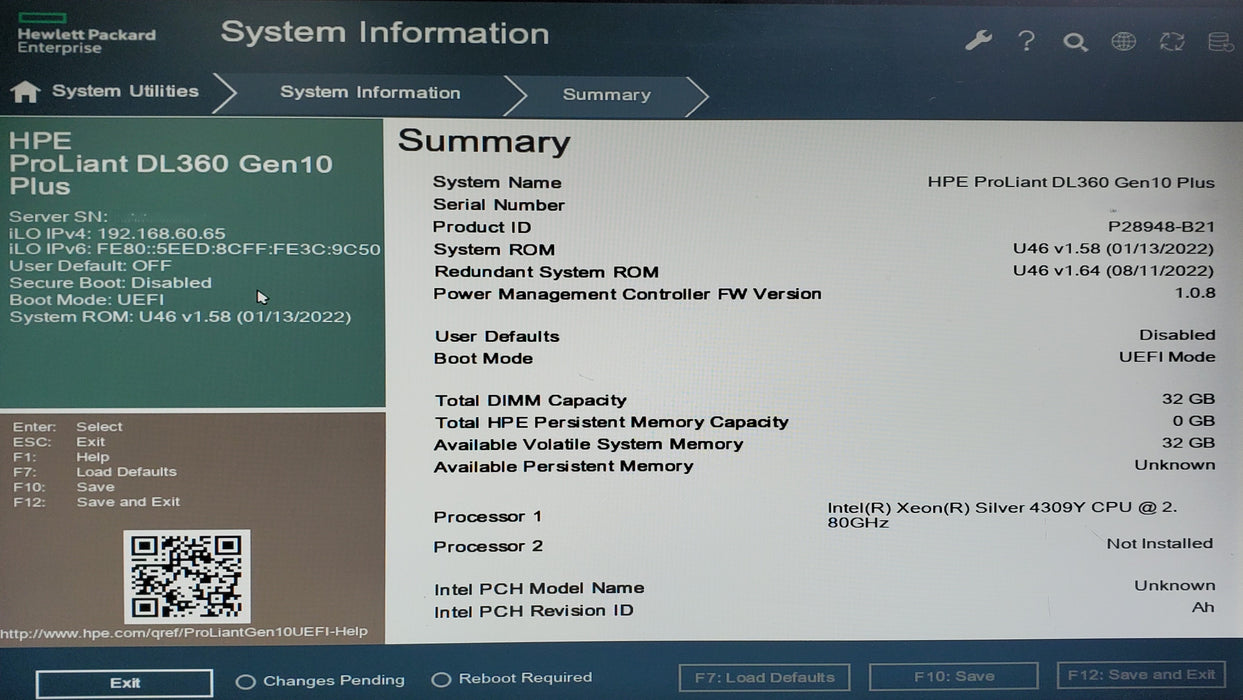This screenshot has height=700, width=1243.
Task: Click HPE ProLiant DL360 Gen10 Plus sidebar heading
Action: (x=171, y=164)
